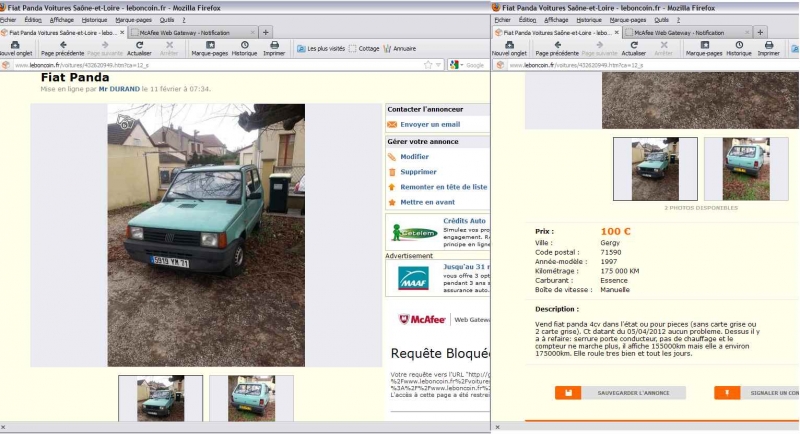800x434 pixels.
Task: Open Marque-pages toolbar button in right window
Action: click(x=704, y=48)
